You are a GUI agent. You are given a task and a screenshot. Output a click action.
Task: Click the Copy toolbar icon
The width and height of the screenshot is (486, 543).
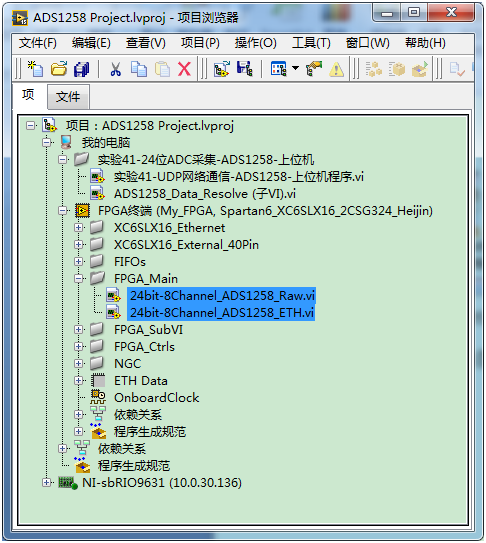139,68
